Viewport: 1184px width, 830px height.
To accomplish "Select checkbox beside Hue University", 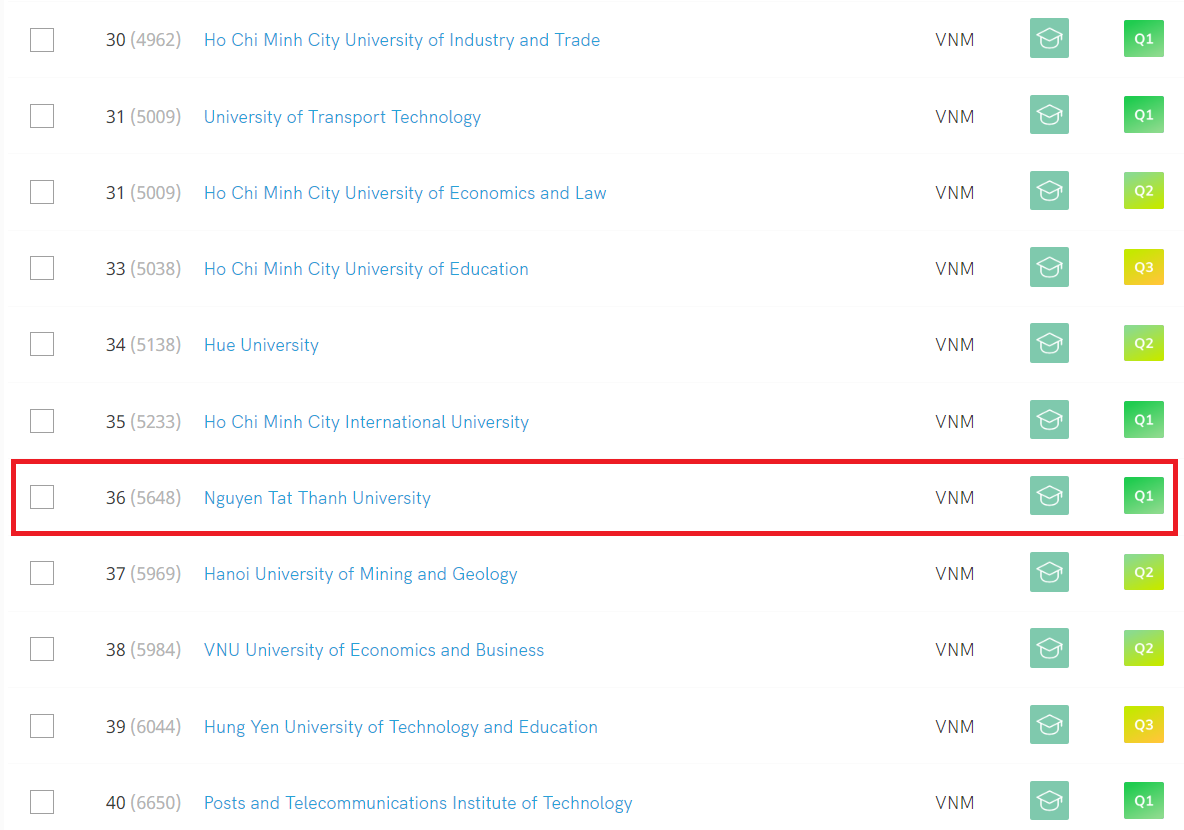I will pos(42,344).
